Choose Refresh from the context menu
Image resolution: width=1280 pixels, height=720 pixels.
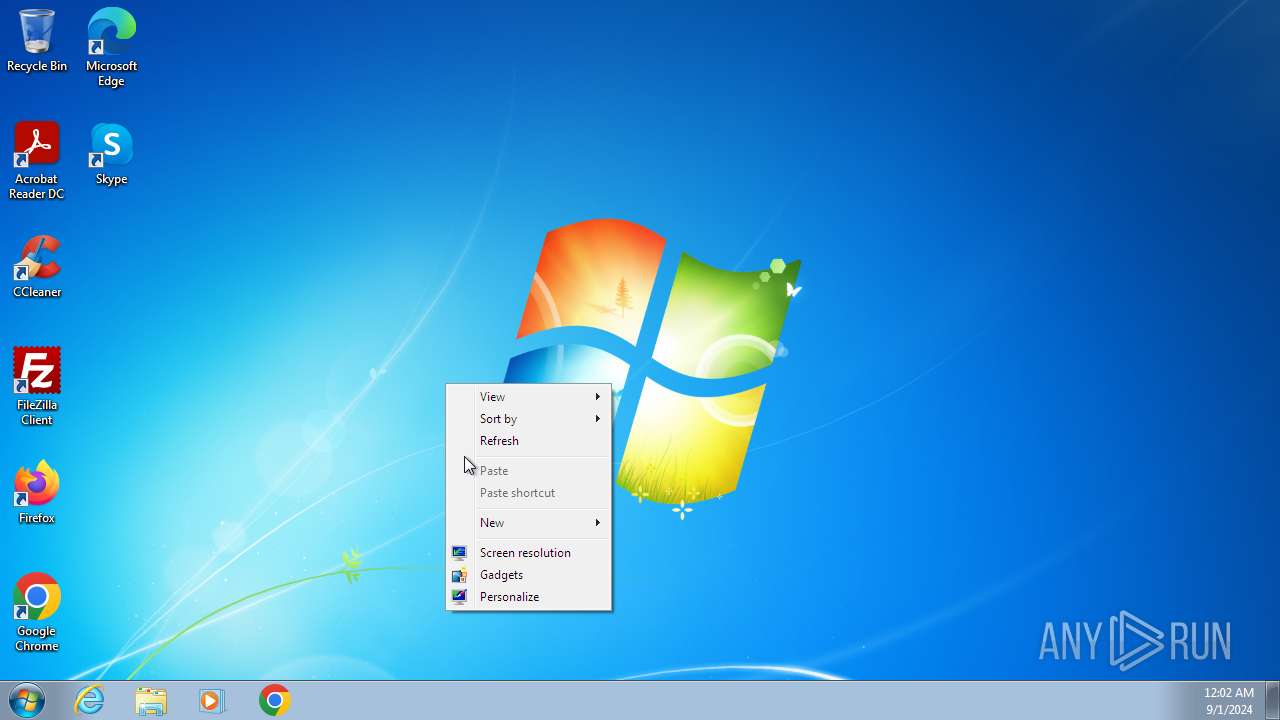click(x=528, y=441)
